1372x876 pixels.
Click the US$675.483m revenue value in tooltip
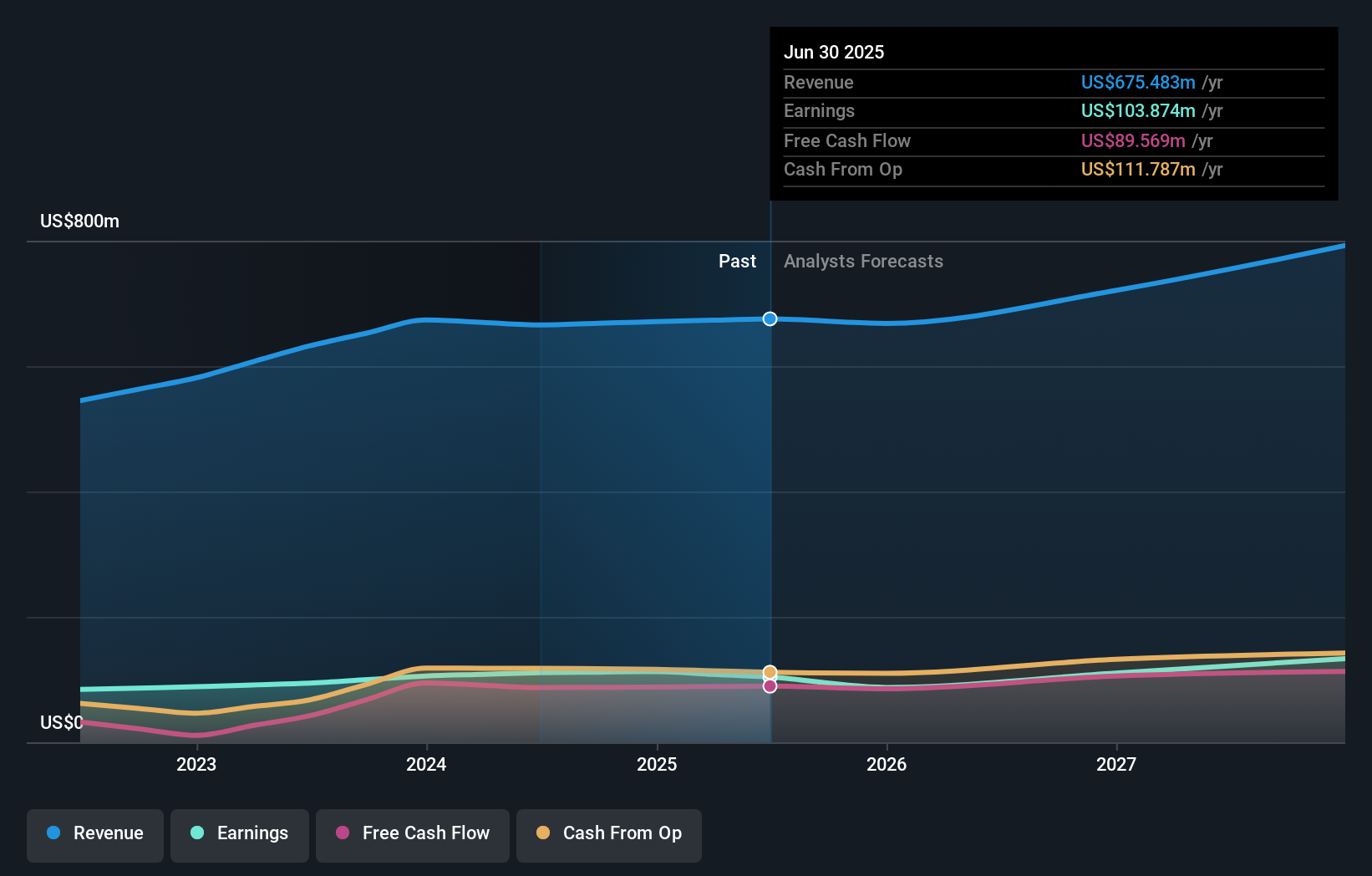coord(1137,82)
